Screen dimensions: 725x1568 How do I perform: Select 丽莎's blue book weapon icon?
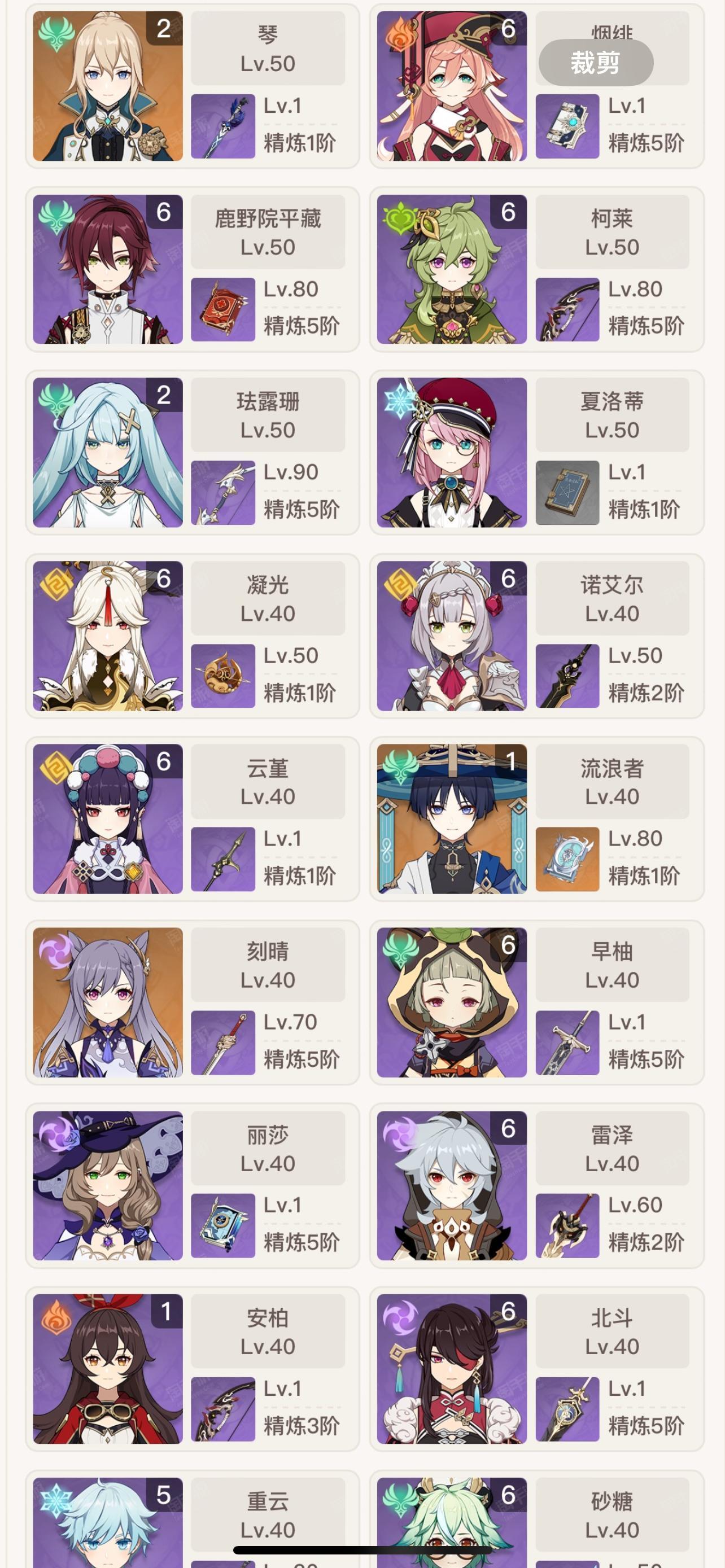point(223,1226)
